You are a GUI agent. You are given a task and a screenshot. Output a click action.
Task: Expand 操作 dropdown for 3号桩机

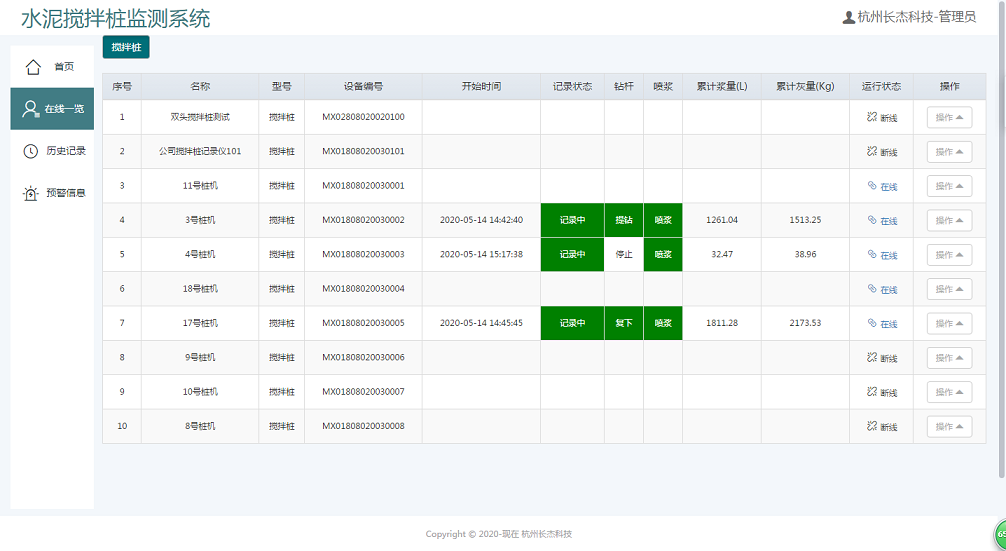[x=949, y=220]
